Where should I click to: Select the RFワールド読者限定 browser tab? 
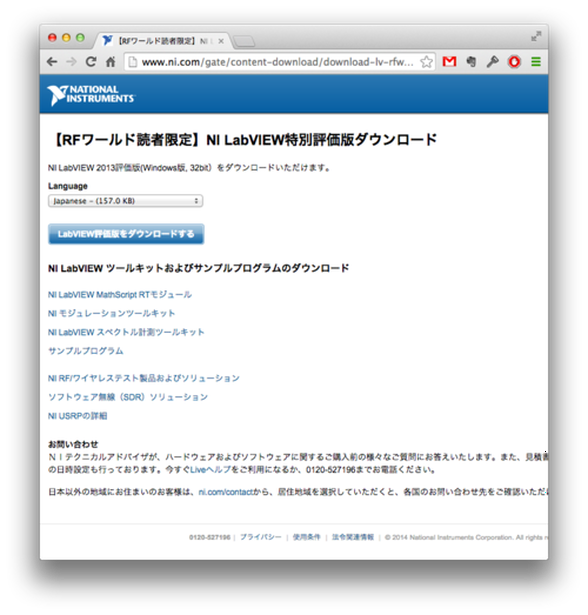coord(163,41)
